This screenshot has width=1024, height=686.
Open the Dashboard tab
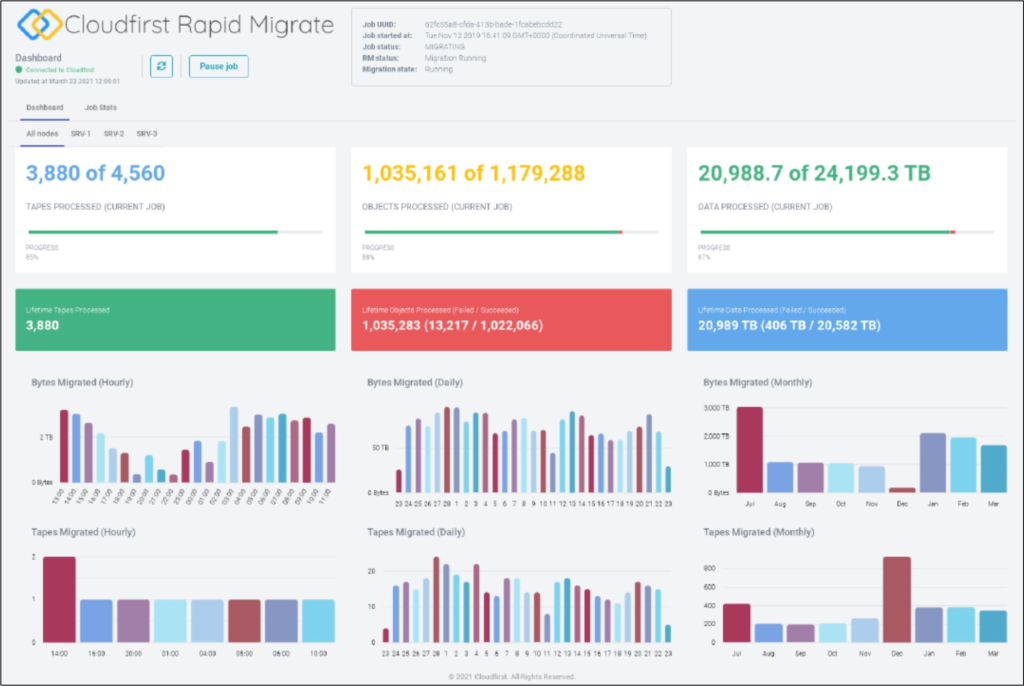pyautogui.click(x=45, y=107)
